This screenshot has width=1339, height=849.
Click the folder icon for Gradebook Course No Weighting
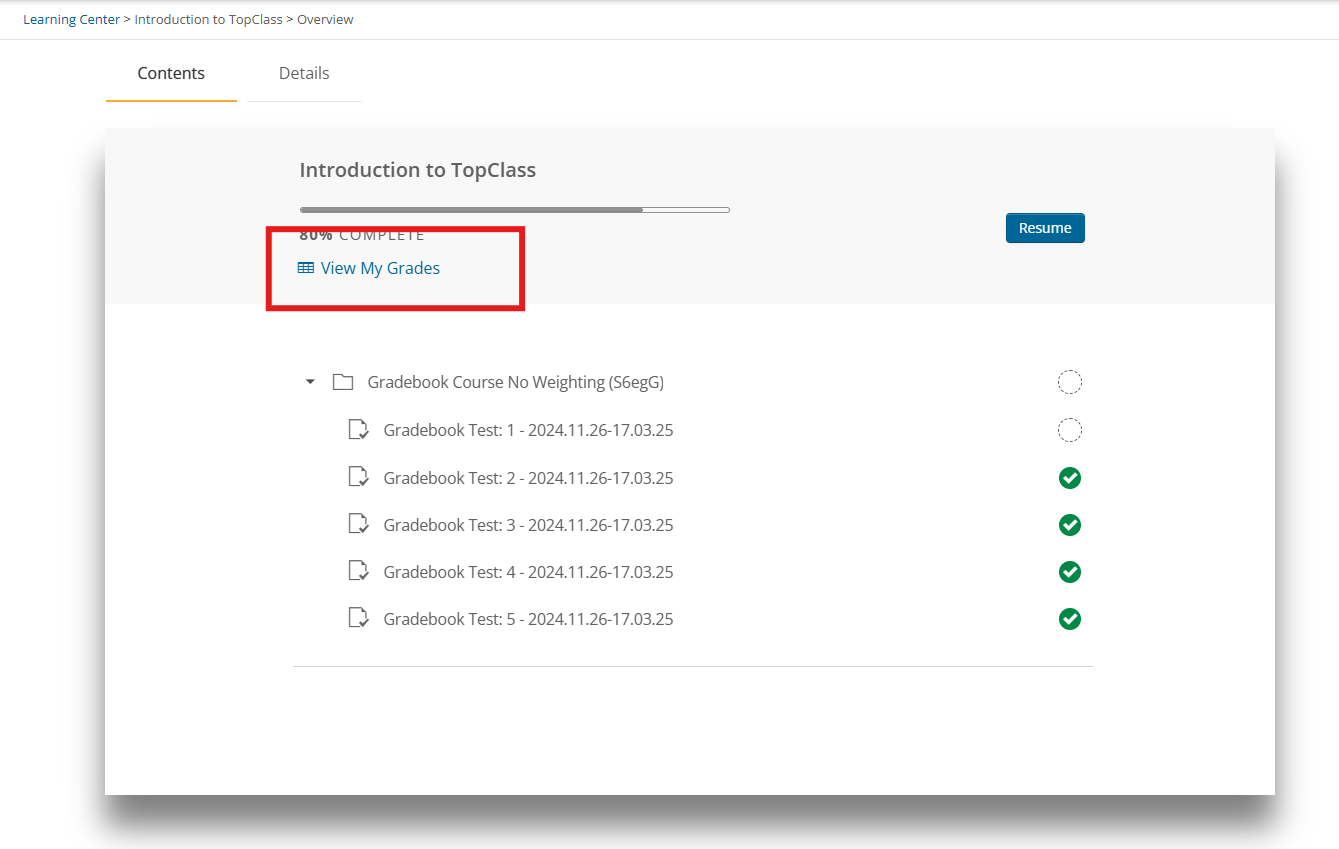coord(343,382)
